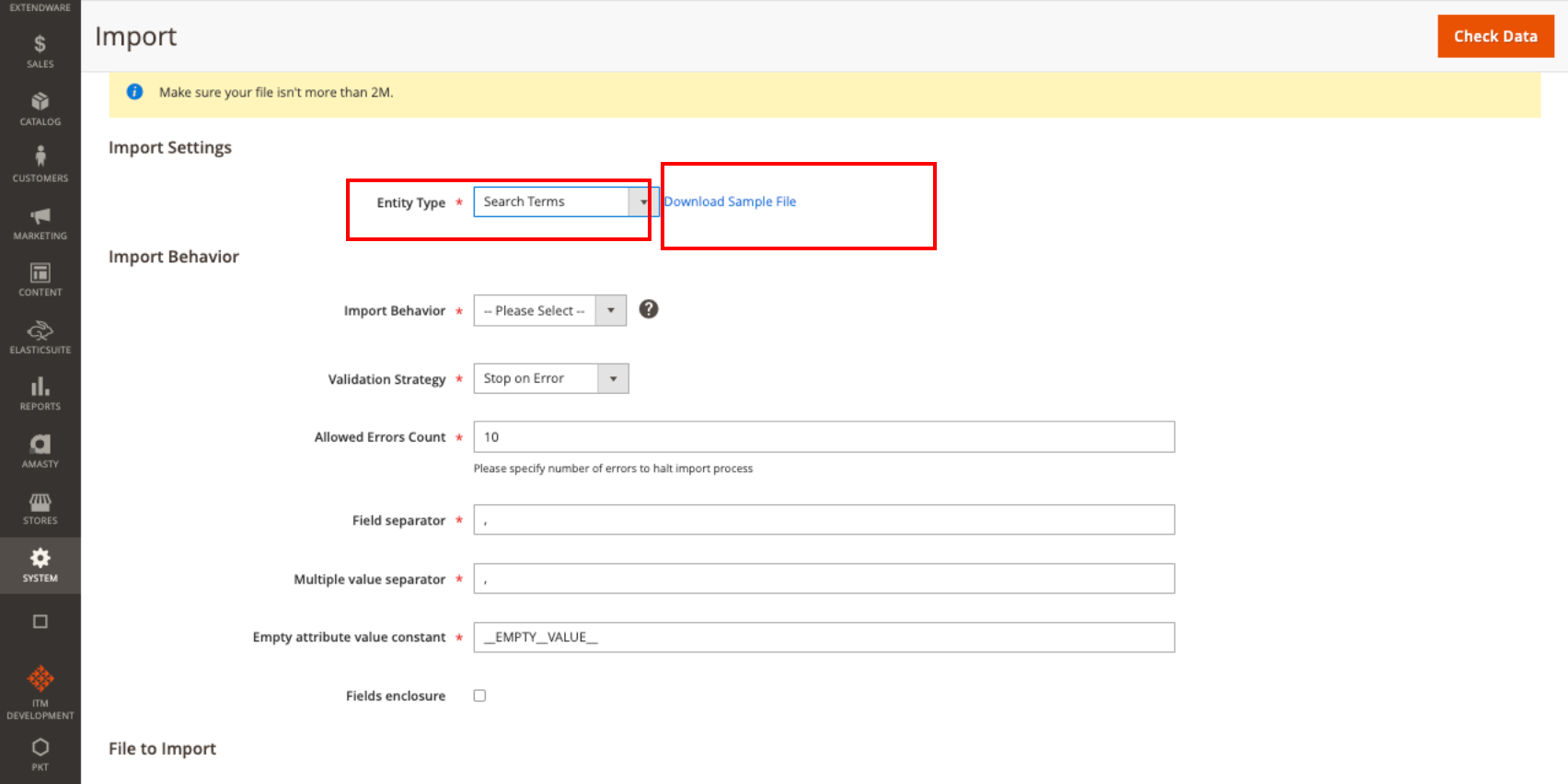
Task: Click the Empty attribute value constant field
Action: click(x=824, y=637)
